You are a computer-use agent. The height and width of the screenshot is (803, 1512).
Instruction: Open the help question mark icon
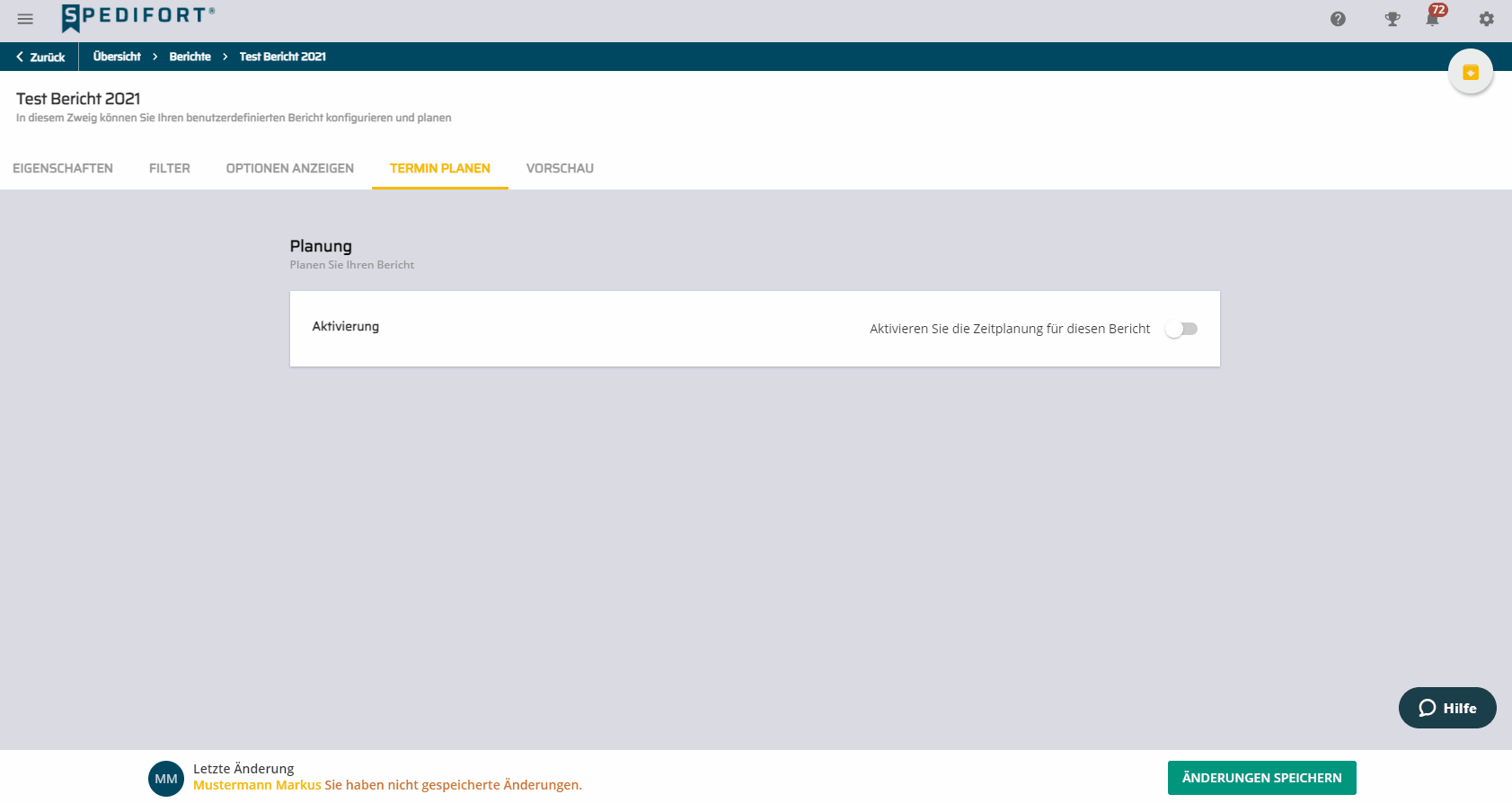click(1338, 19)
